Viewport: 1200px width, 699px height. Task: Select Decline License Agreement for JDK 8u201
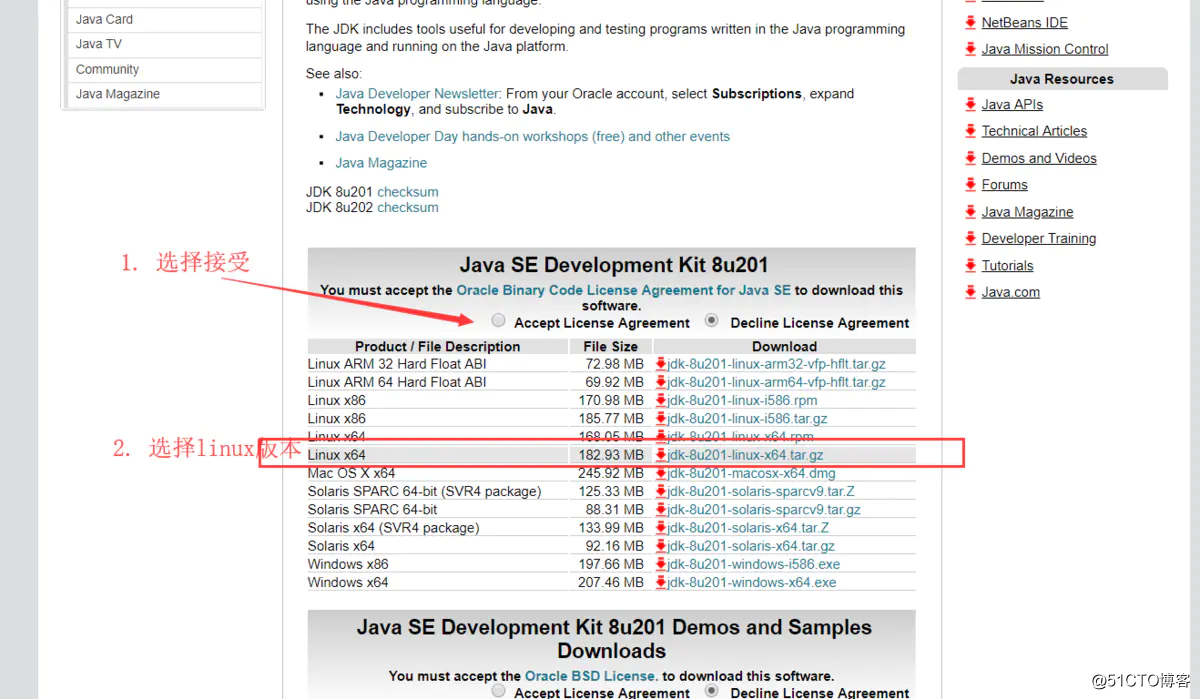click(x=712, y=321)
